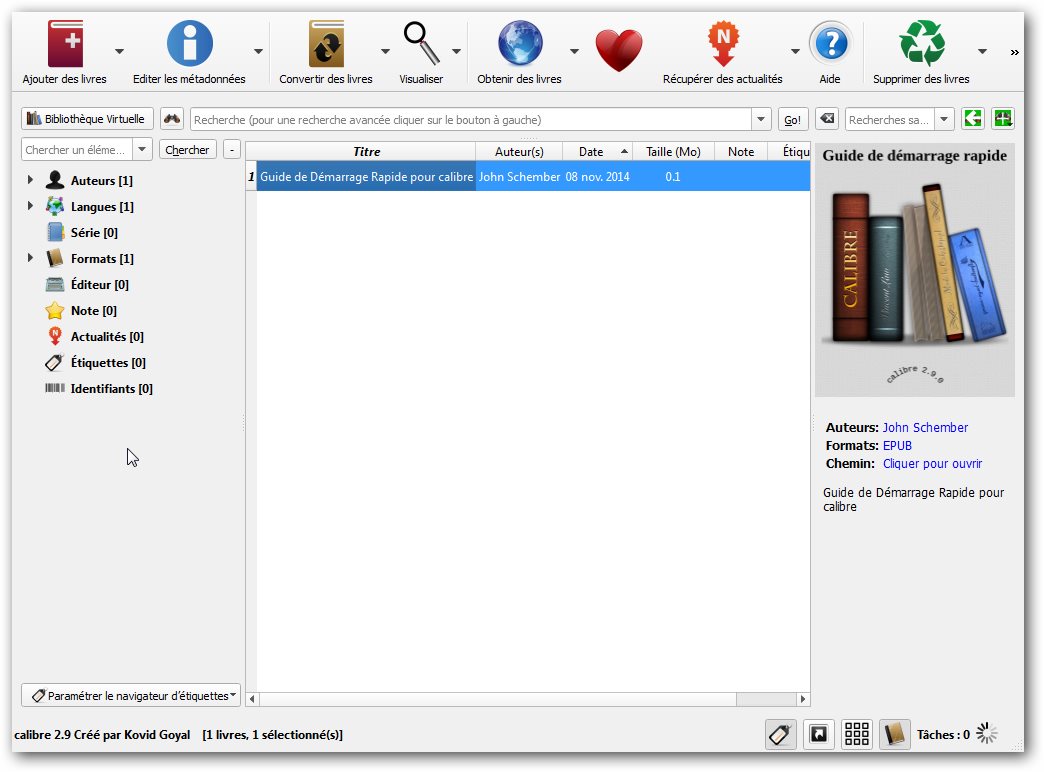Open Récupérer des actualités

click(x=722, y=45)
